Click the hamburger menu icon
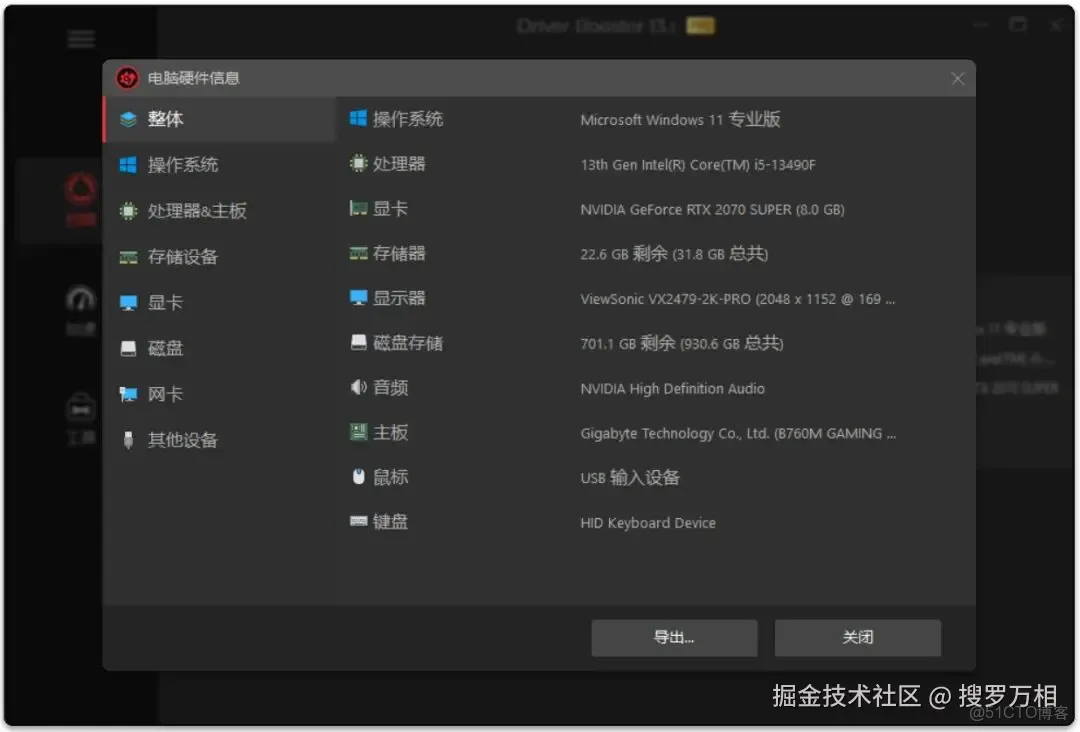 [x=81, y=39]
